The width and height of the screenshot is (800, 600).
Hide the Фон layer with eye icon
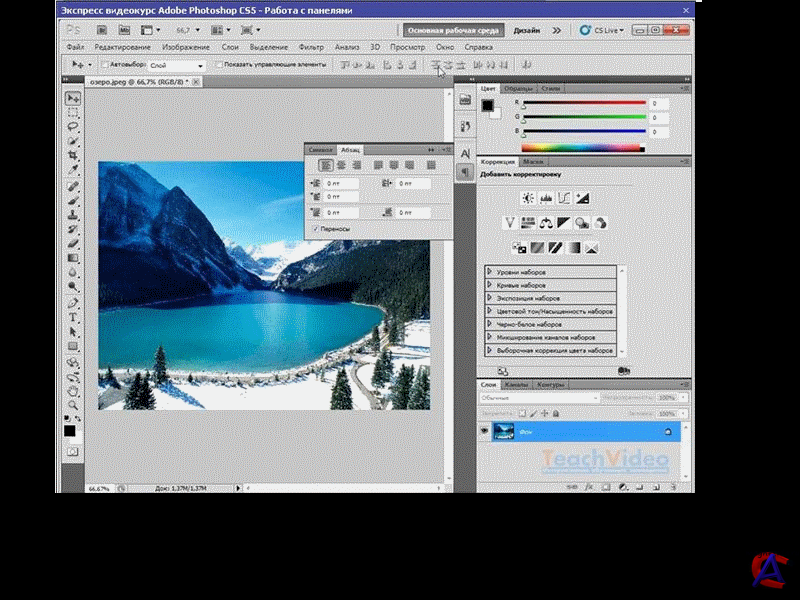pos(485,430)
